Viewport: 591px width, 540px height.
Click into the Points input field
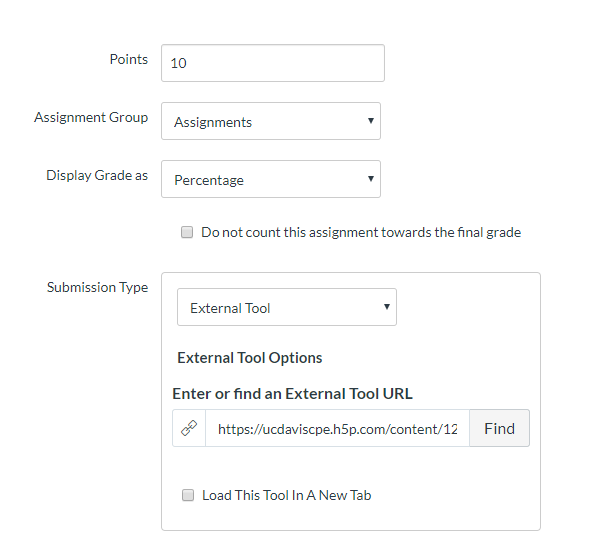(273, 63)
